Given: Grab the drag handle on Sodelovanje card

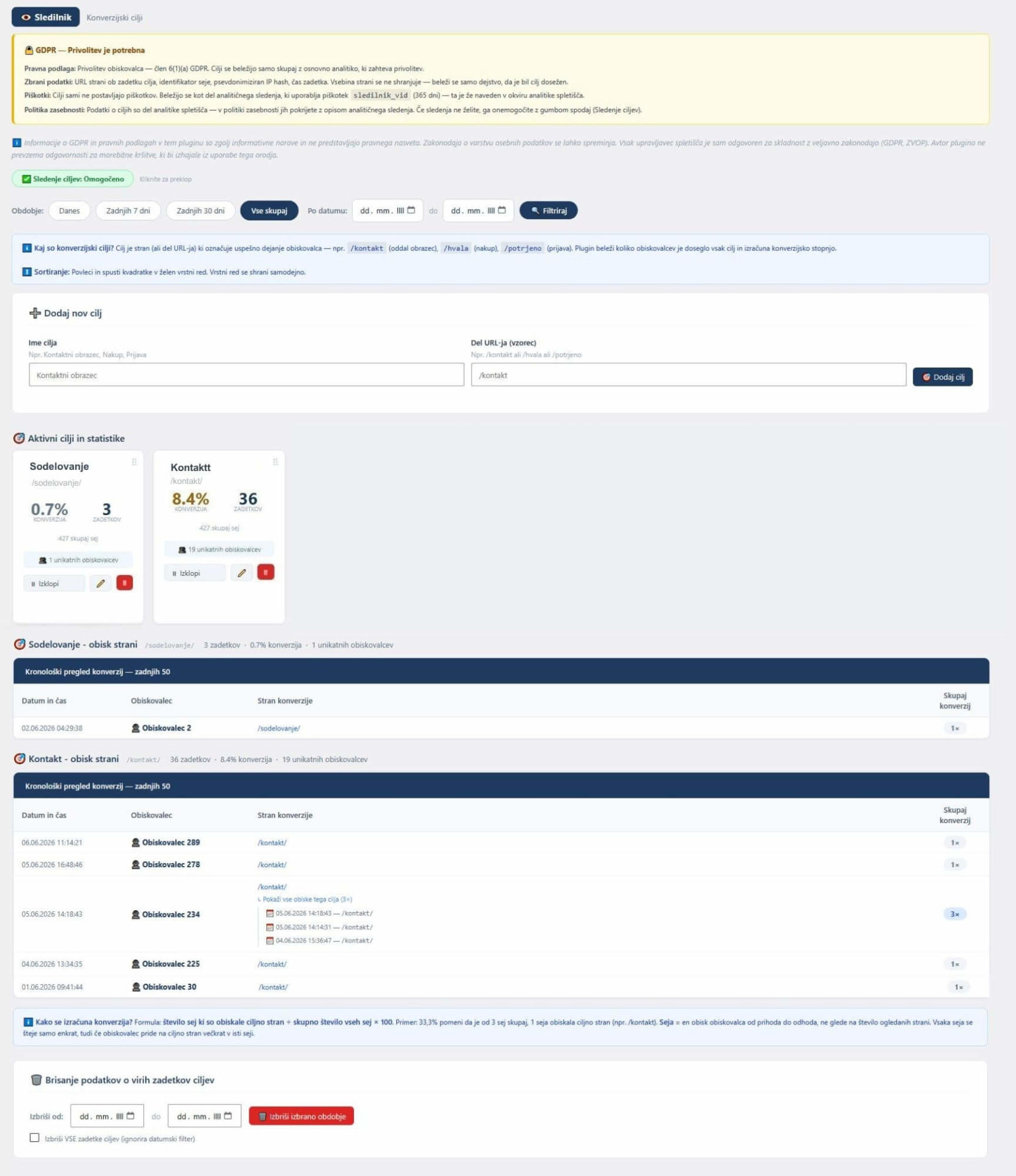Looking at the screenshot, I should (134, 462).
